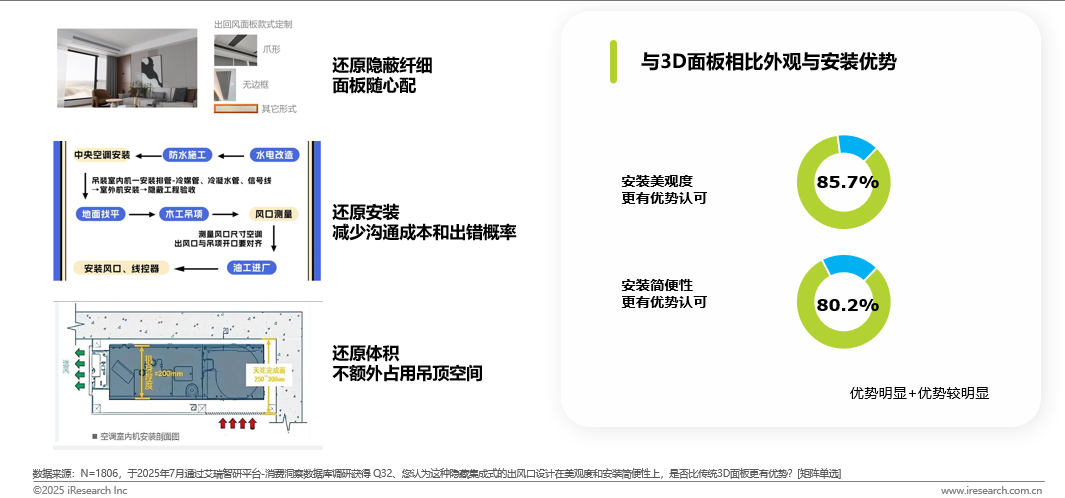Click the living room interior photo
1065x498 pixels.
(127, 68)
